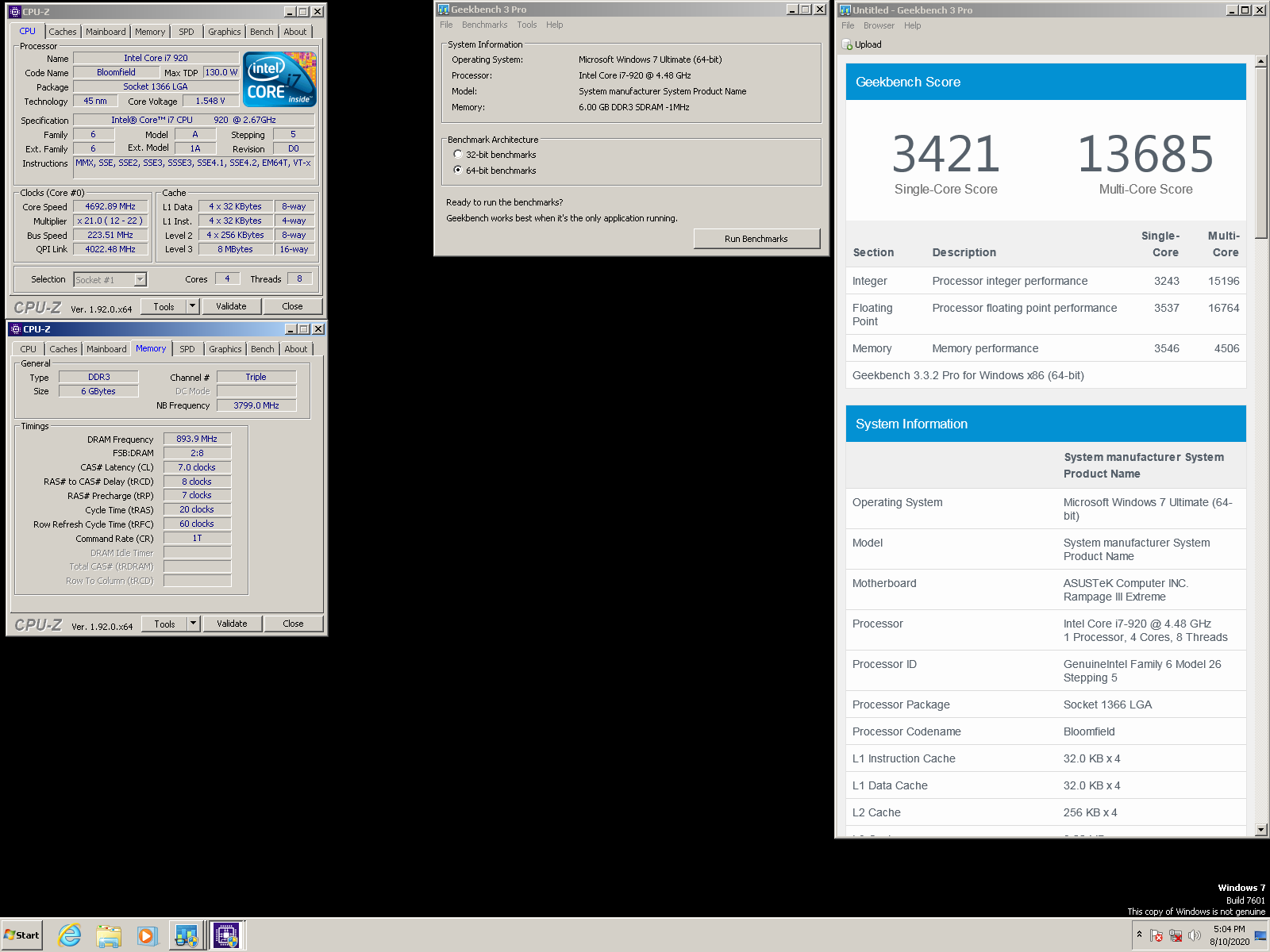Click DRAM Frequency value 893.9 MHz
1270x952 pixels.
coord(197,439)
